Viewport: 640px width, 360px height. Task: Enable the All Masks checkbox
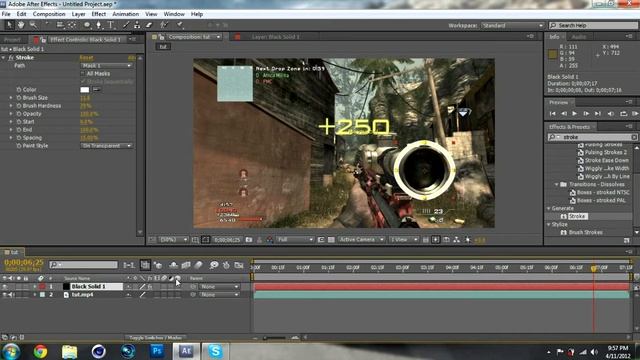click(83, 74)
